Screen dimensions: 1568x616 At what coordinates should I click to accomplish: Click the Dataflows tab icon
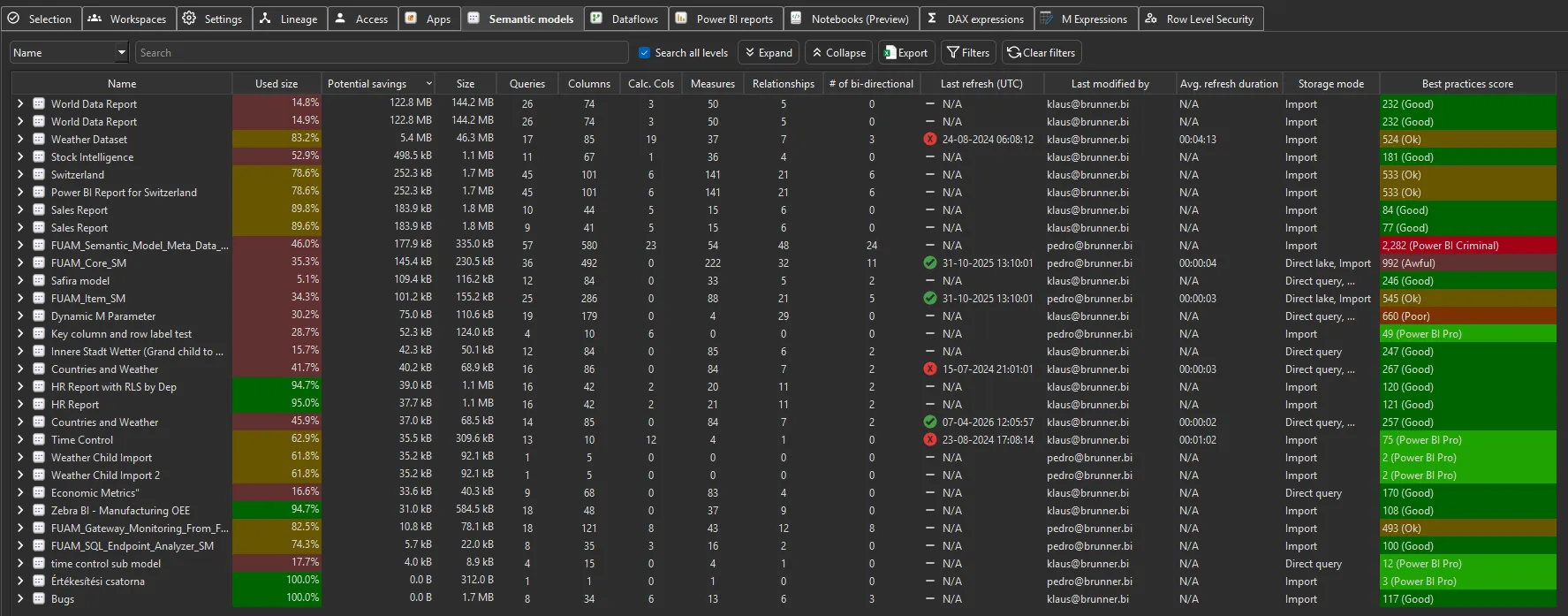(x=596, y=18)
